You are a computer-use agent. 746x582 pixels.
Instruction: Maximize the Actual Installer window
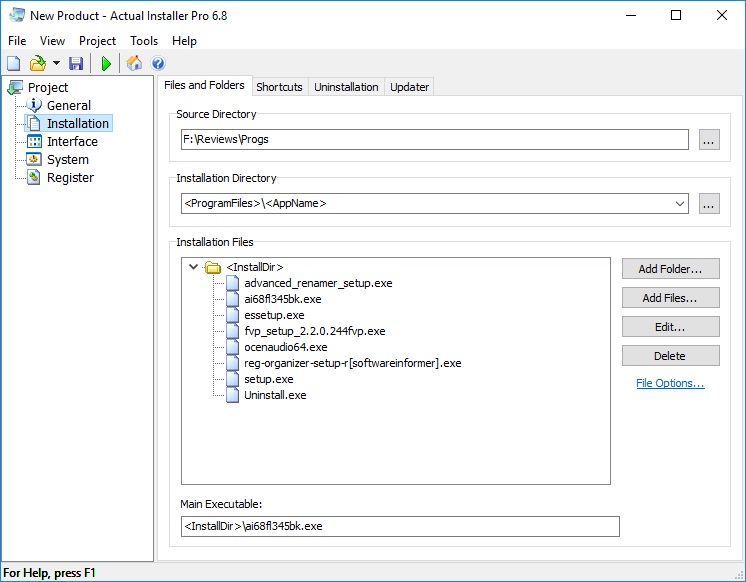pyautogui.click(x=676, y=15)
